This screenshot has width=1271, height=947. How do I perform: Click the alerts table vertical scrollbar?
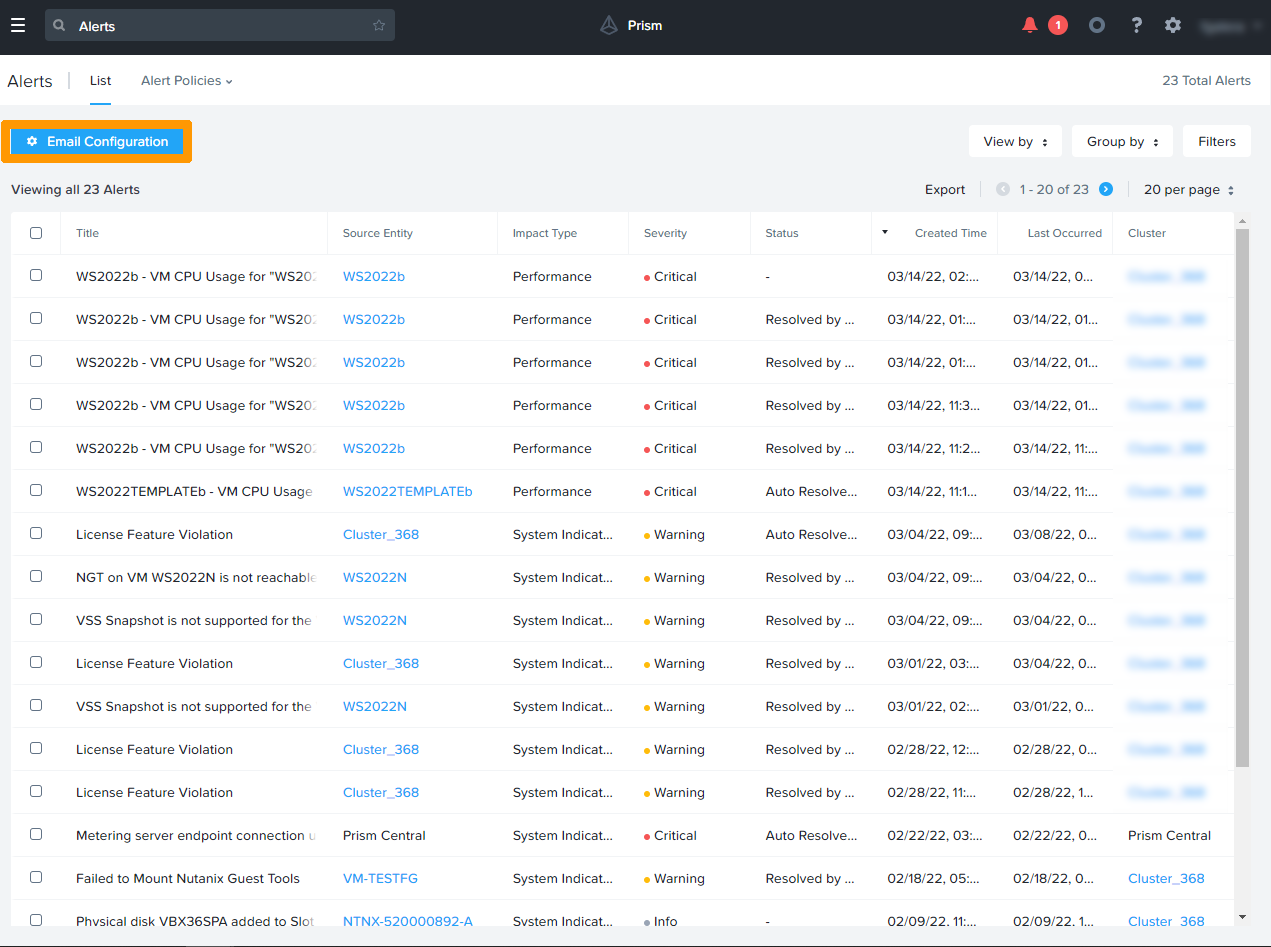point(1242,500)
